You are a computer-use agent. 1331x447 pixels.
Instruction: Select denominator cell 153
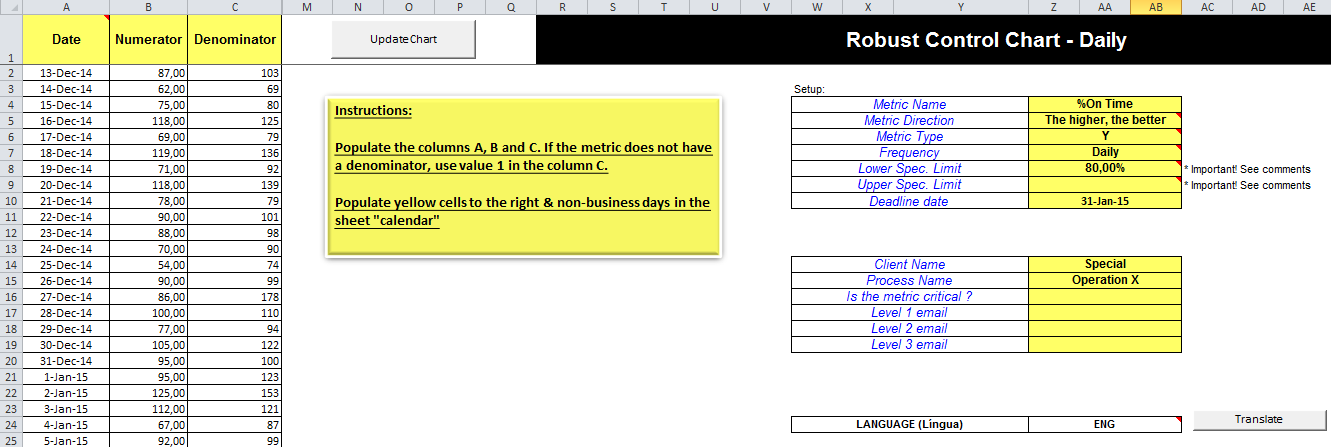click(235, 392)
